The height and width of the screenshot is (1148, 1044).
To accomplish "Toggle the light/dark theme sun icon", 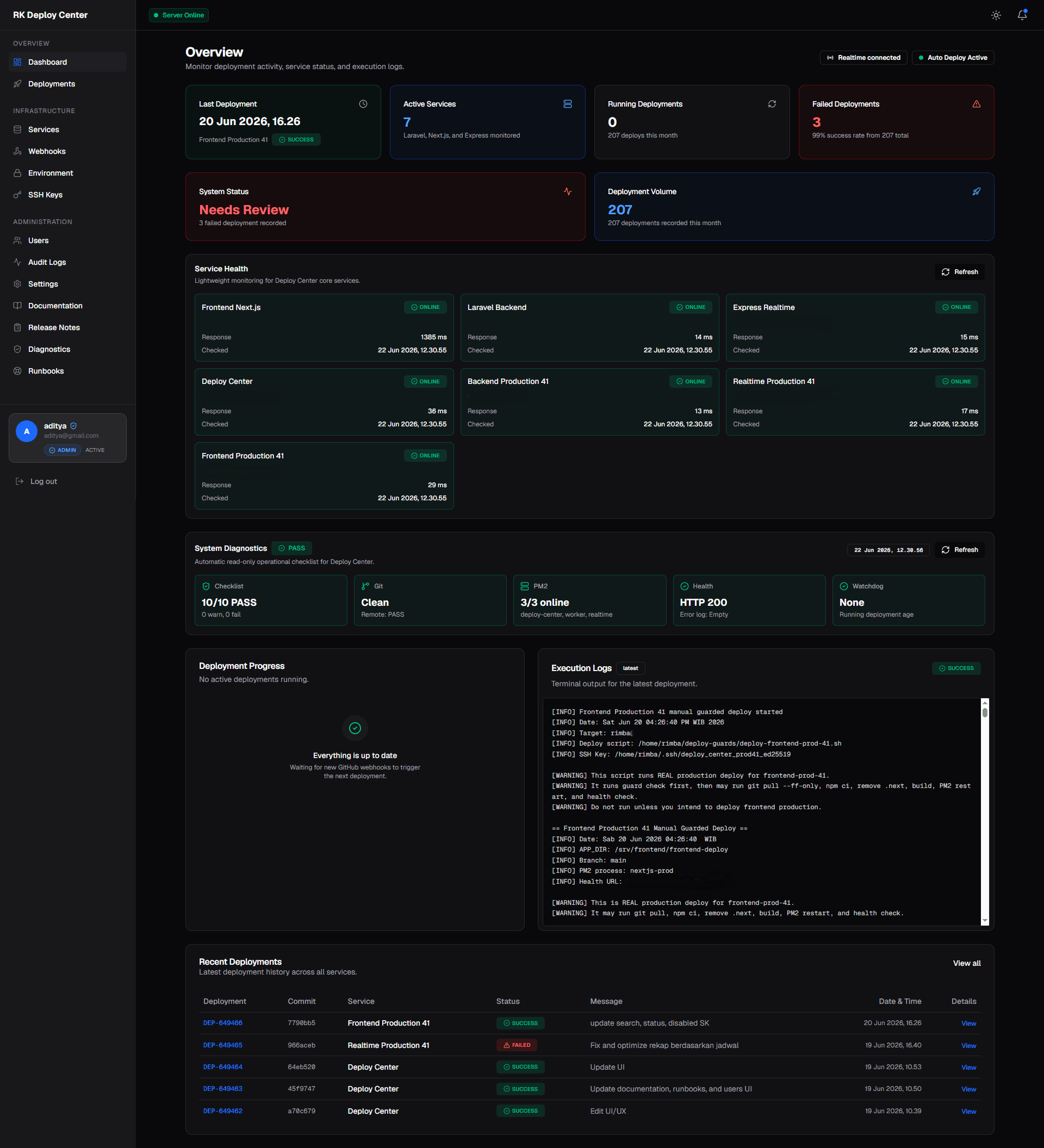I will 996,15.
